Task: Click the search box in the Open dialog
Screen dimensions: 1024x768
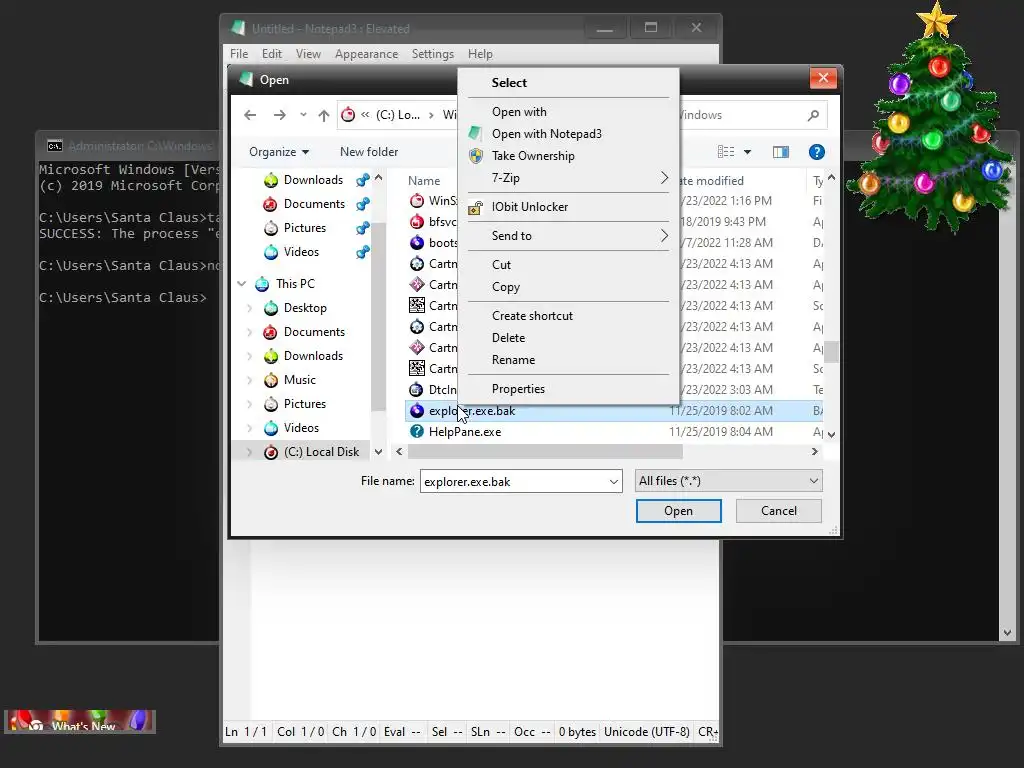Action: tap(751, 115)
